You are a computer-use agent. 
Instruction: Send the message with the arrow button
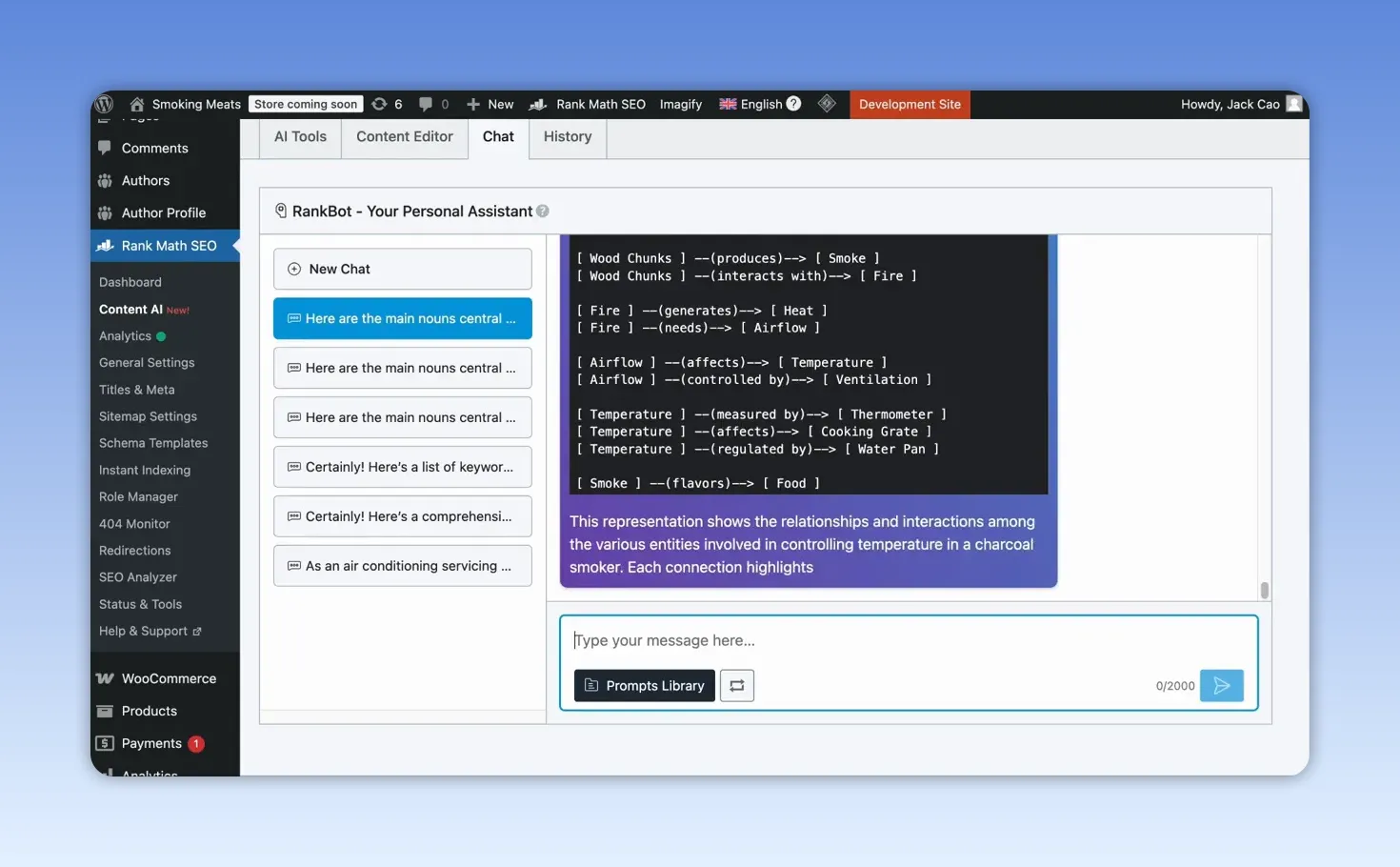[1222, 685]
